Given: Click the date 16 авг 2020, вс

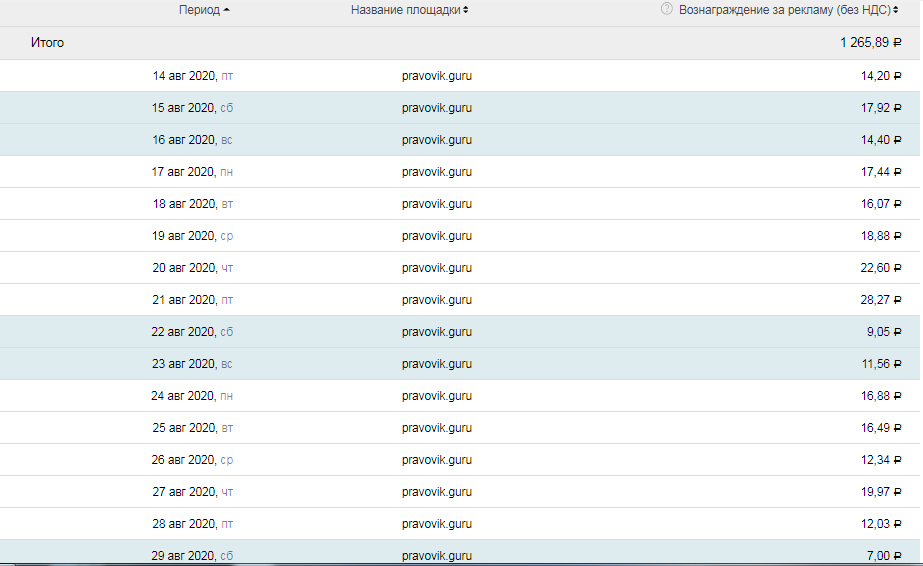Looking at the screenshot, I should point(192,140).
